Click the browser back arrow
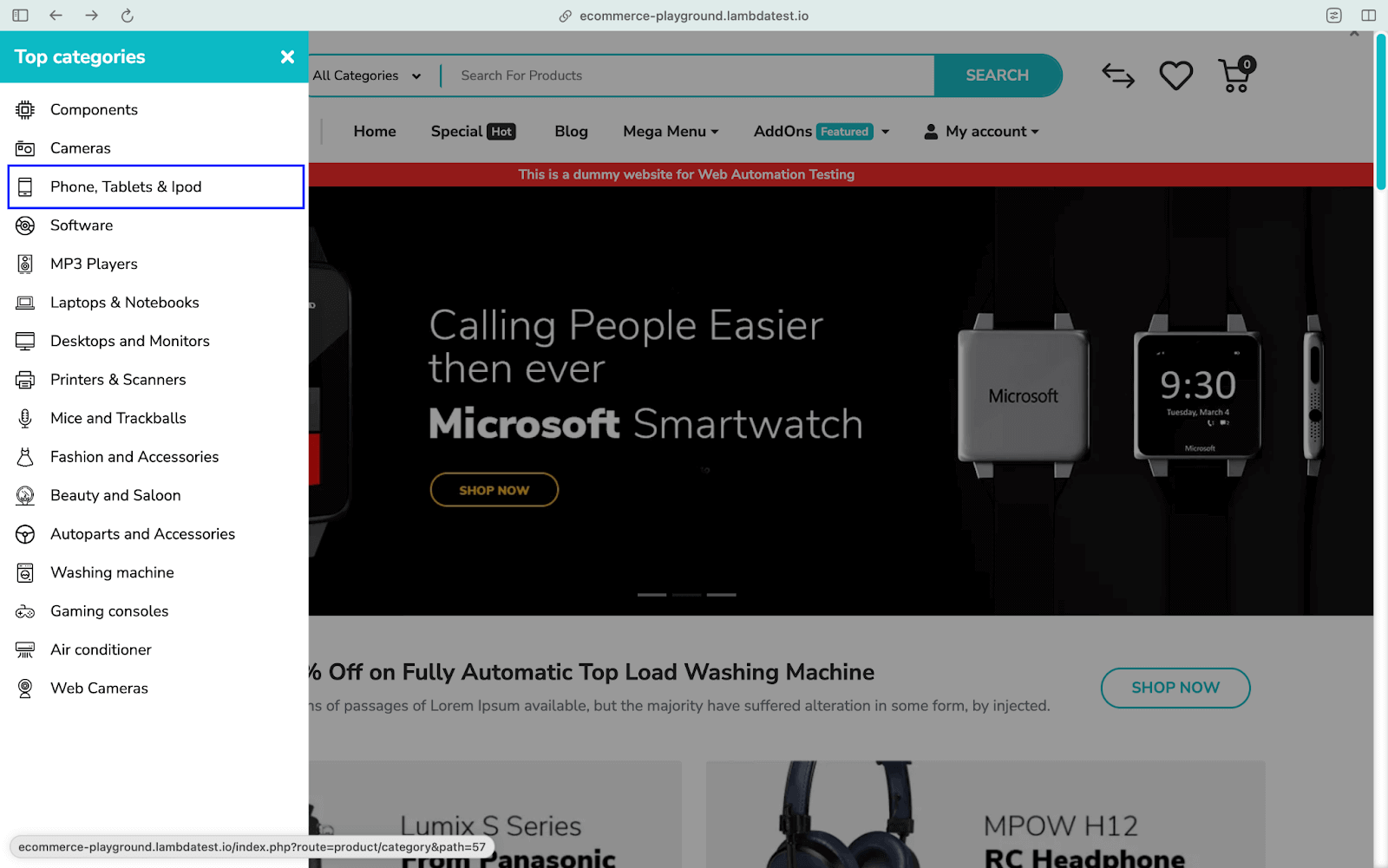Screen dimensions: 1388x868 [56, 16]
